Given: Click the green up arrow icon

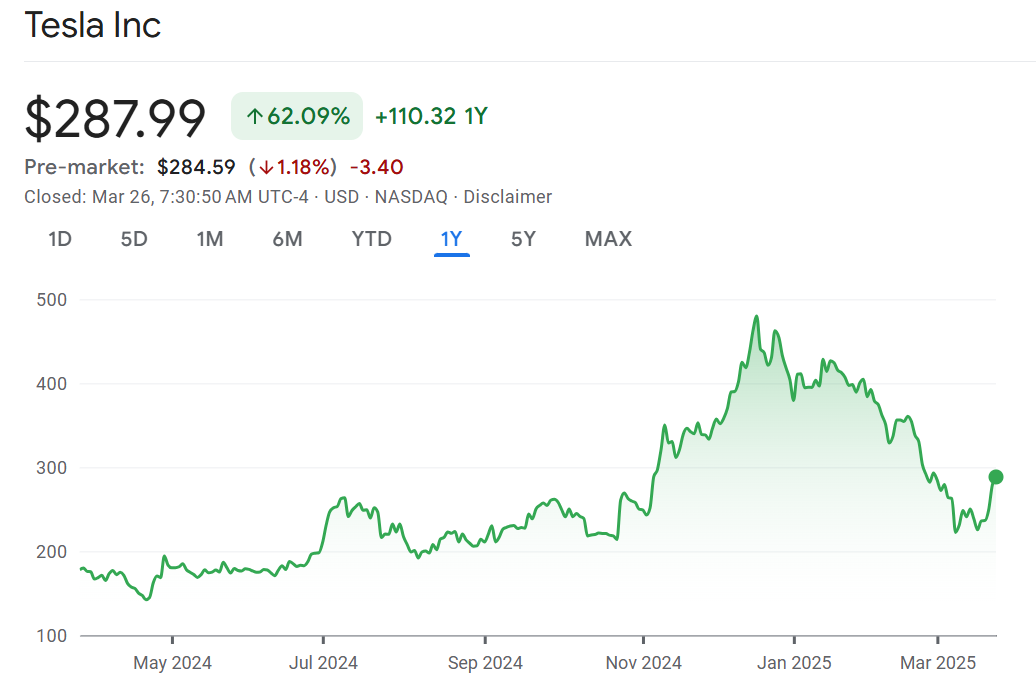Looking at the screenshot, I should coord(254,117).
